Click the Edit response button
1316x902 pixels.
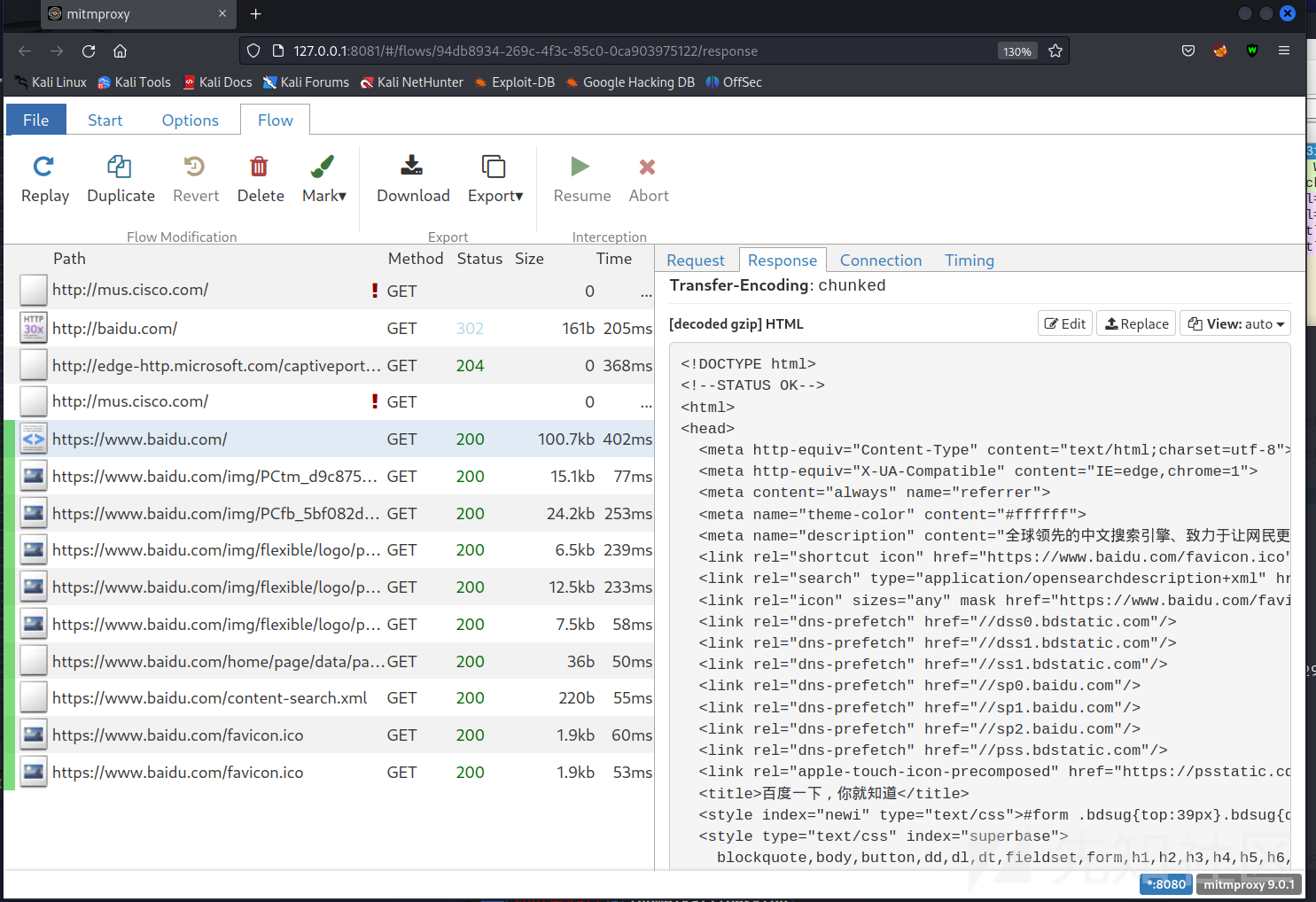[1064, 324]
